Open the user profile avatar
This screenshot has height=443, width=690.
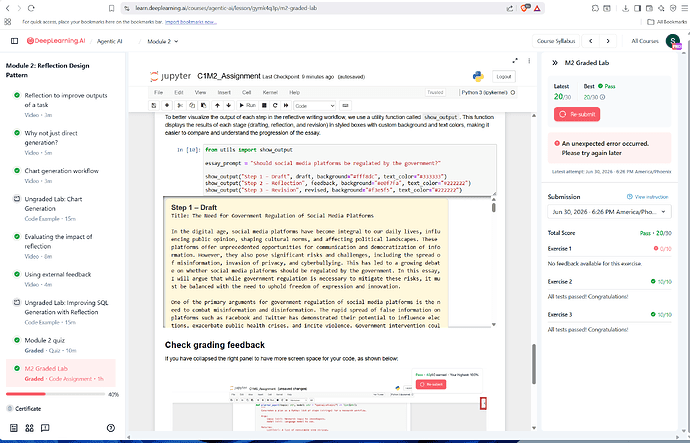point(673,41)
